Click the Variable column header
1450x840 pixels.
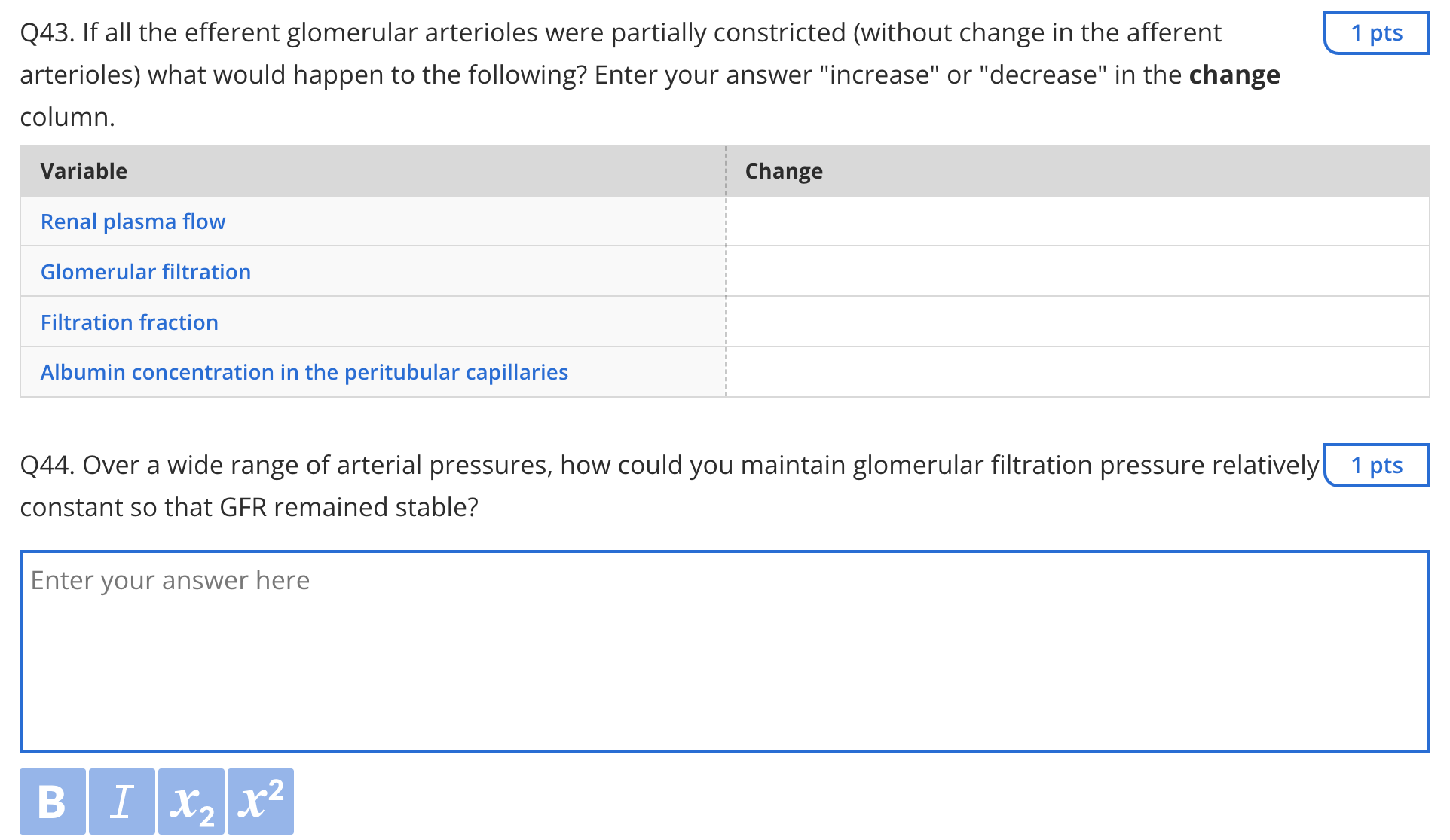[x=84, y=171]
